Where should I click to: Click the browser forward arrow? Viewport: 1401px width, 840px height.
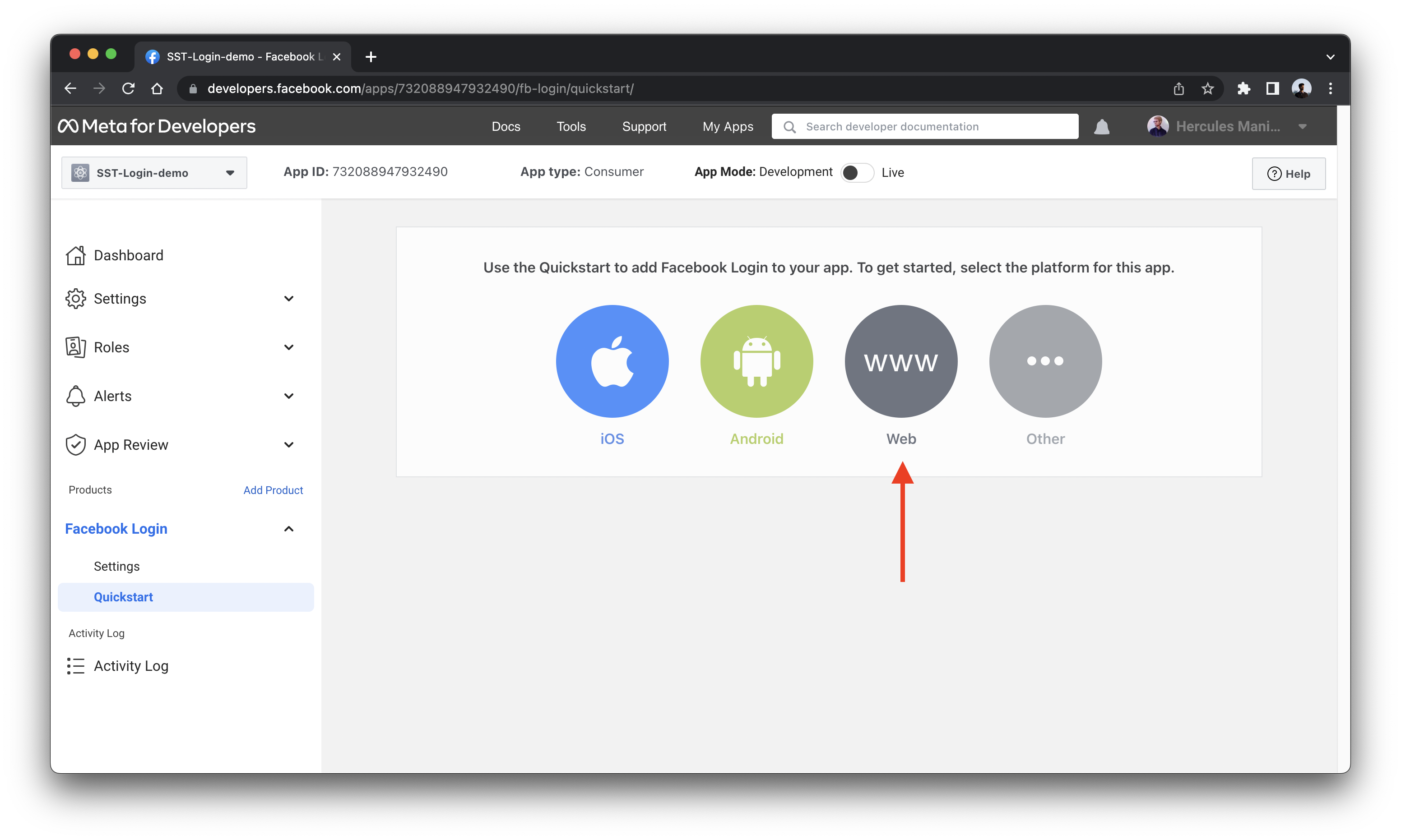[99, 88]
